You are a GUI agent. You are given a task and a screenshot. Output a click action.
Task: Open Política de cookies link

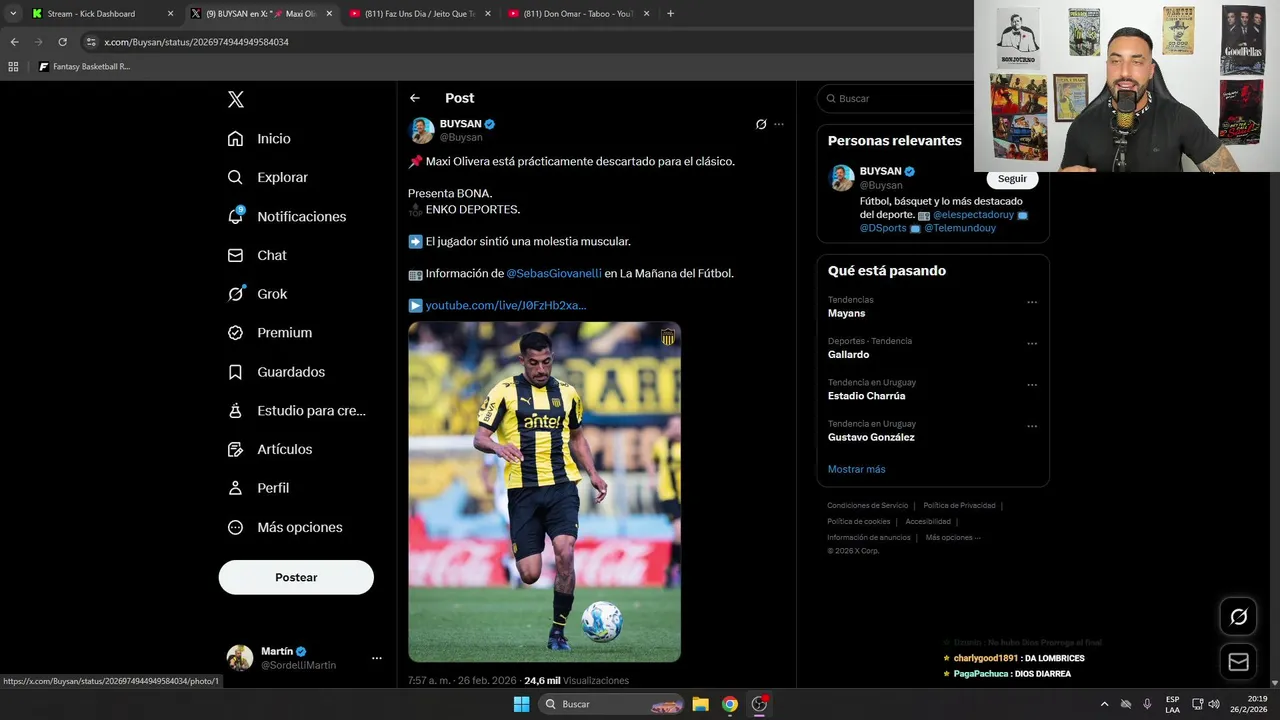click(x=858, y=522)
